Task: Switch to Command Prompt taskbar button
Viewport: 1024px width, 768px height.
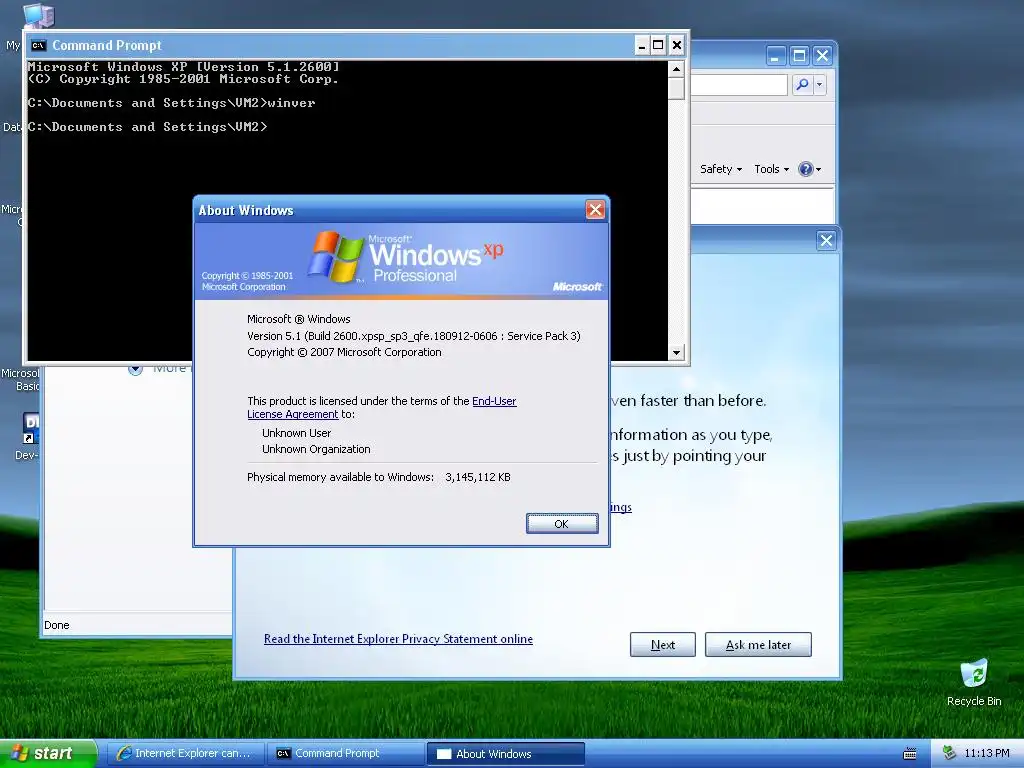Action: pos(345,754)
